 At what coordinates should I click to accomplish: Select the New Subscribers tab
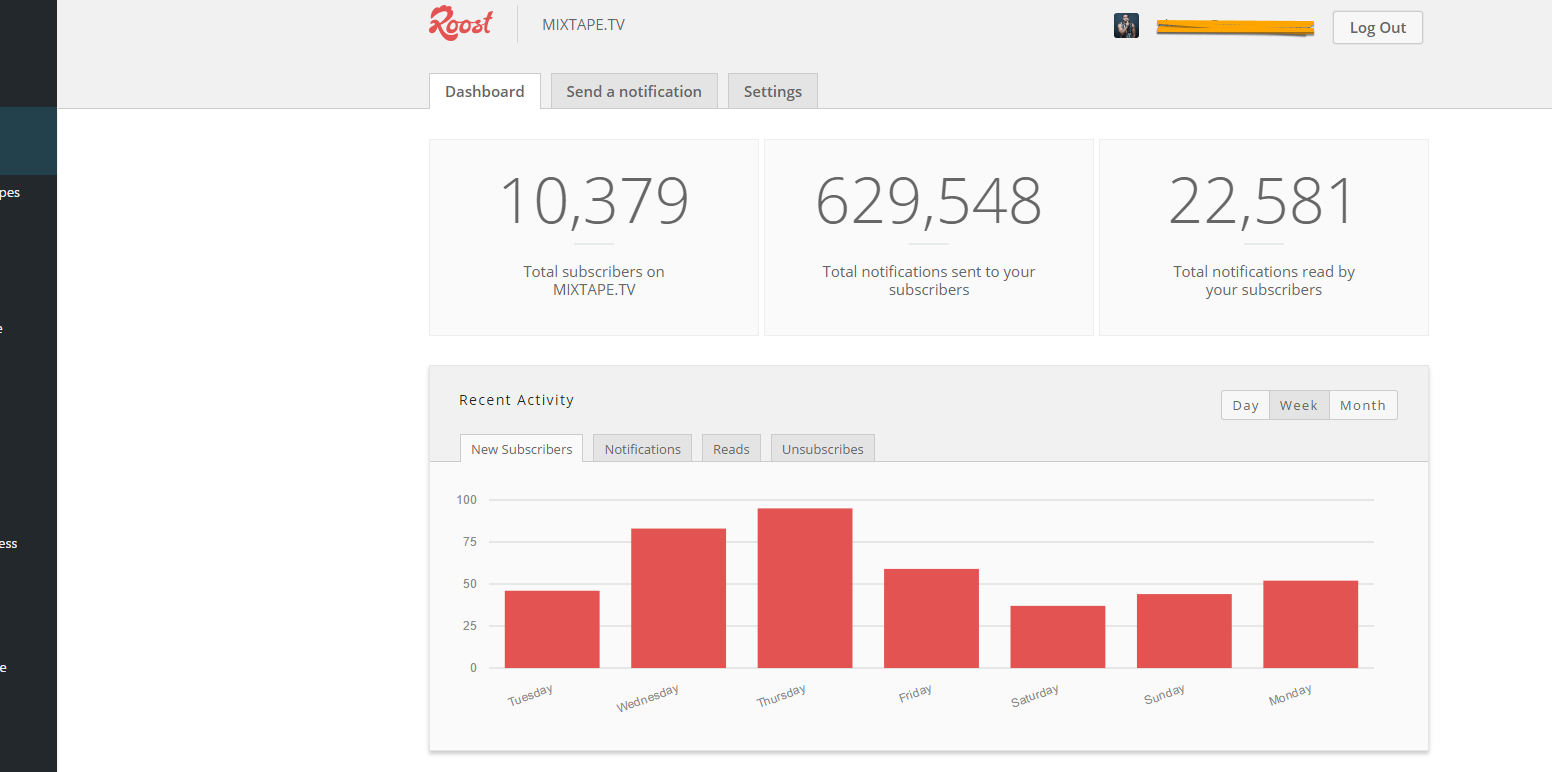pos(521,448)
